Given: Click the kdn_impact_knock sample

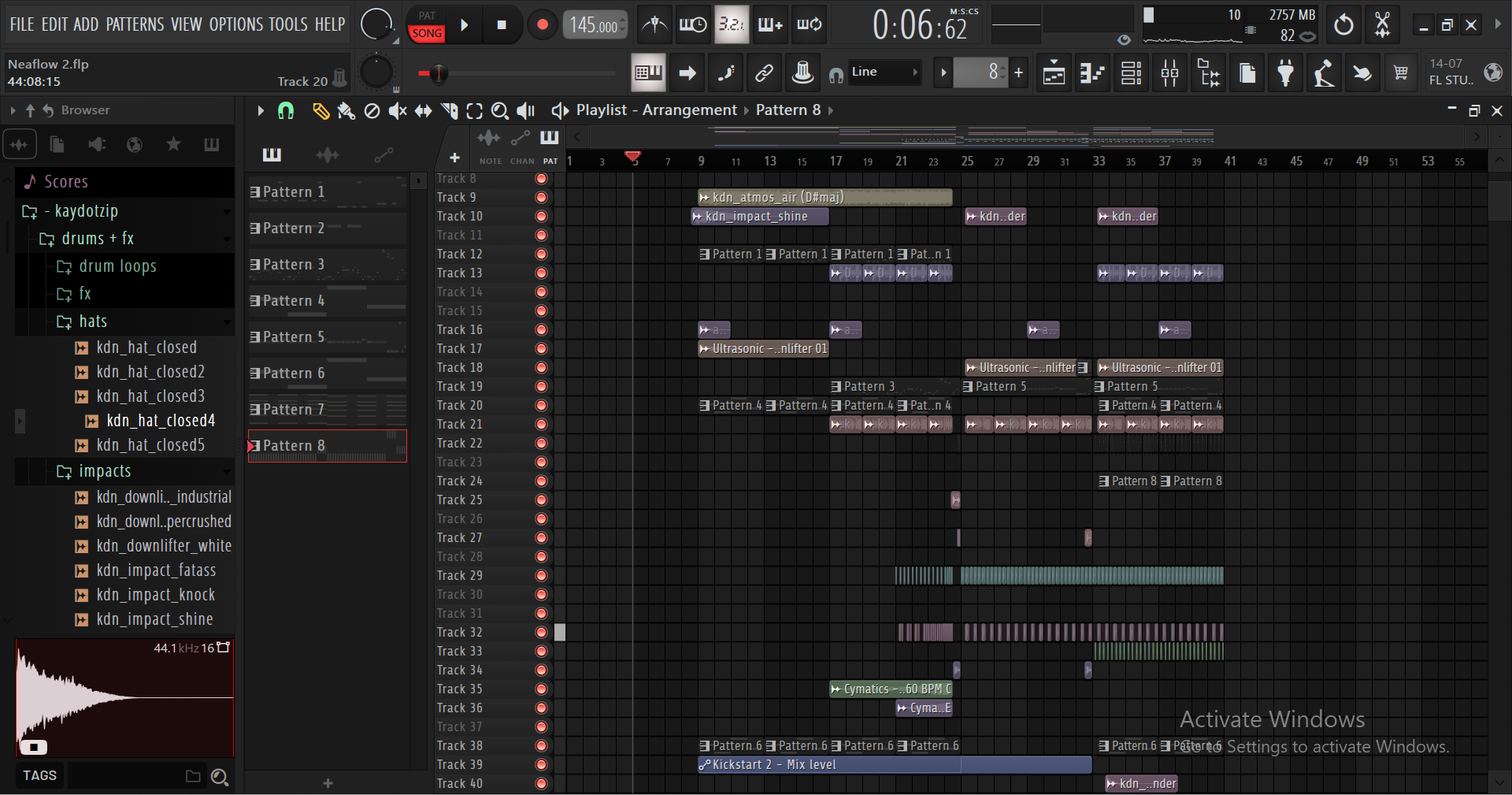Looking at the screenshot, I should (155, 595).
